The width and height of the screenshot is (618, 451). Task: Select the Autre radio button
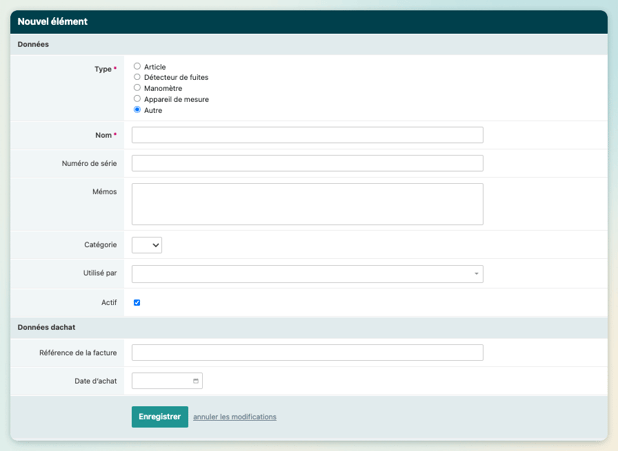[137, 110]
